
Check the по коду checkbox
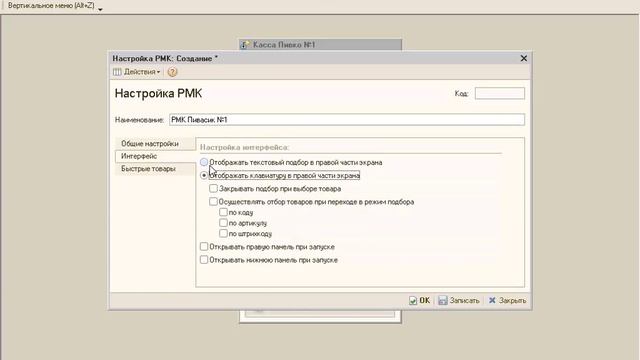(223, 212)
